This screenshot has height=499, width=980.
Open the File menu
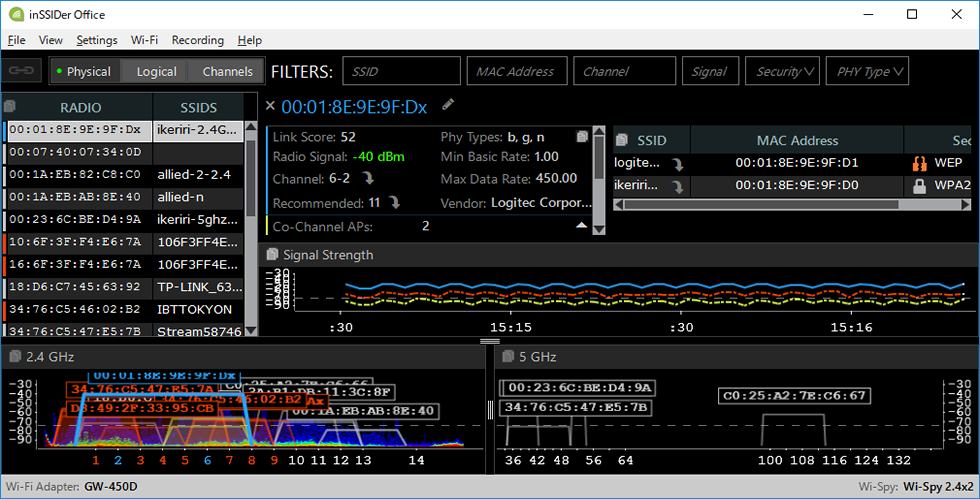[x=16, y=40]
